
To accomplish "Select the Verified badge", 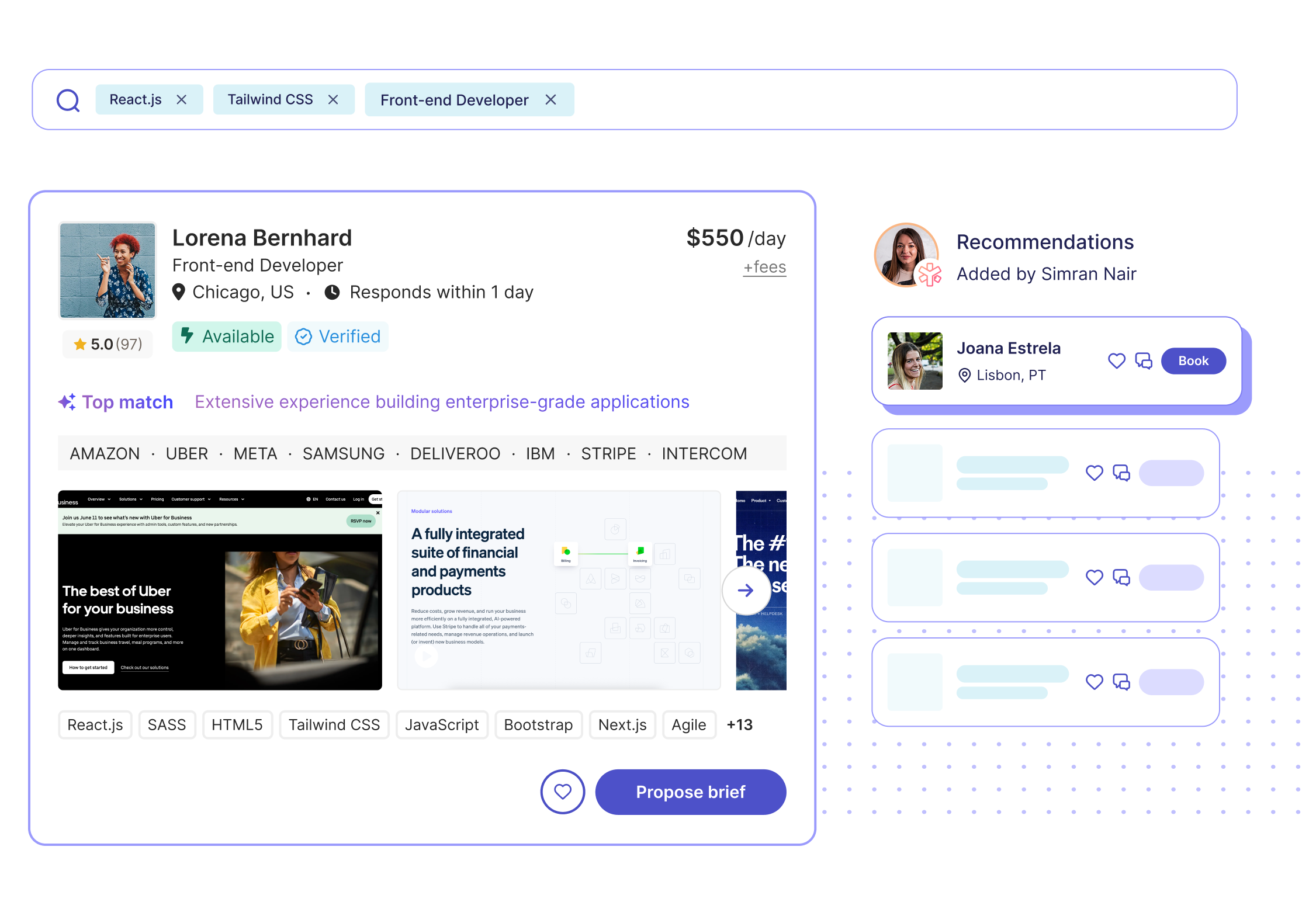I will (x=338, y=336).
